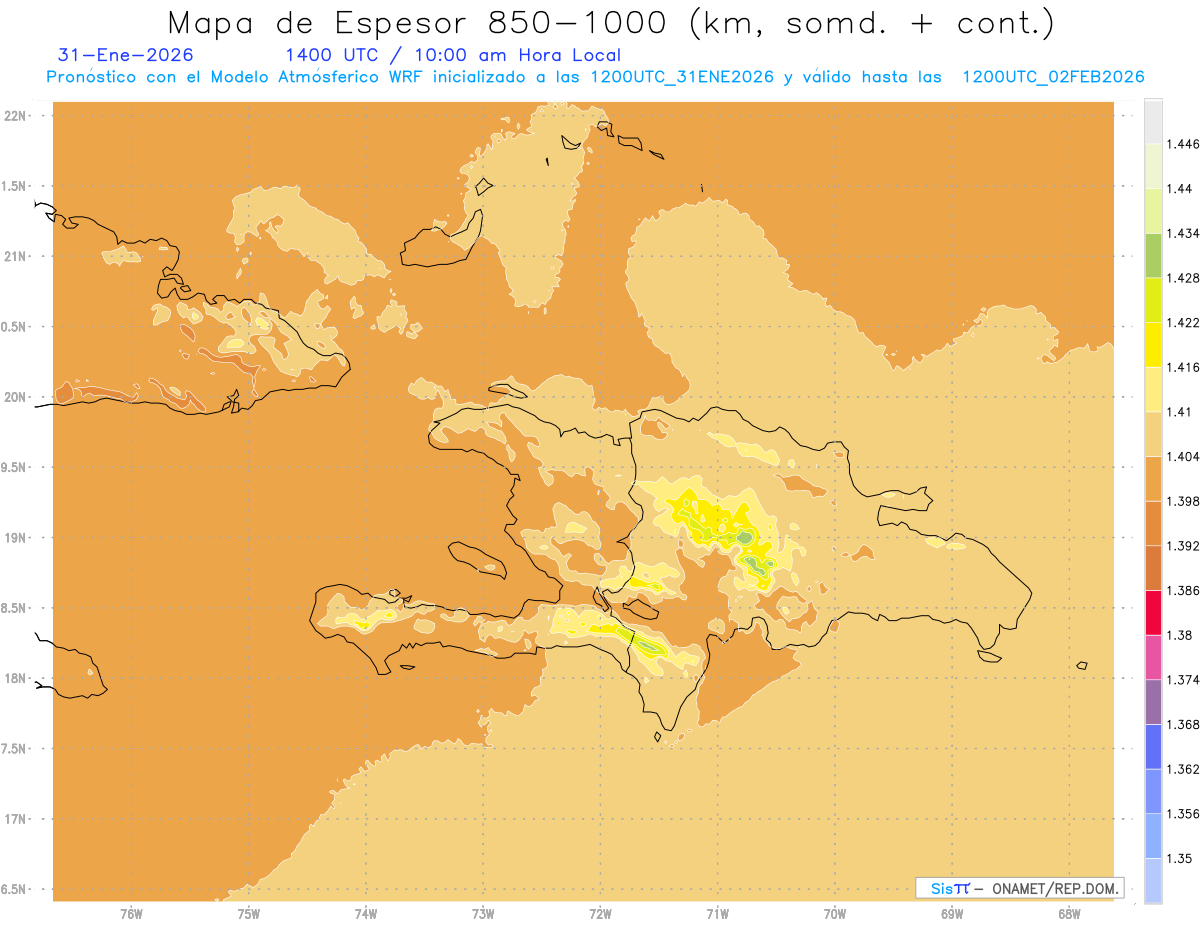1200x927 pixels.
Task: Click the "71W" longitude label
Action: click(717, 914)
